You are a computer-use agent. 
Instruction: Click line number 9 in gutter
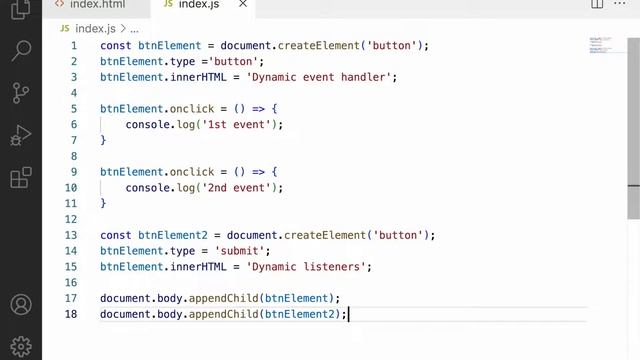pyautogui.click(x=74, y=172)
